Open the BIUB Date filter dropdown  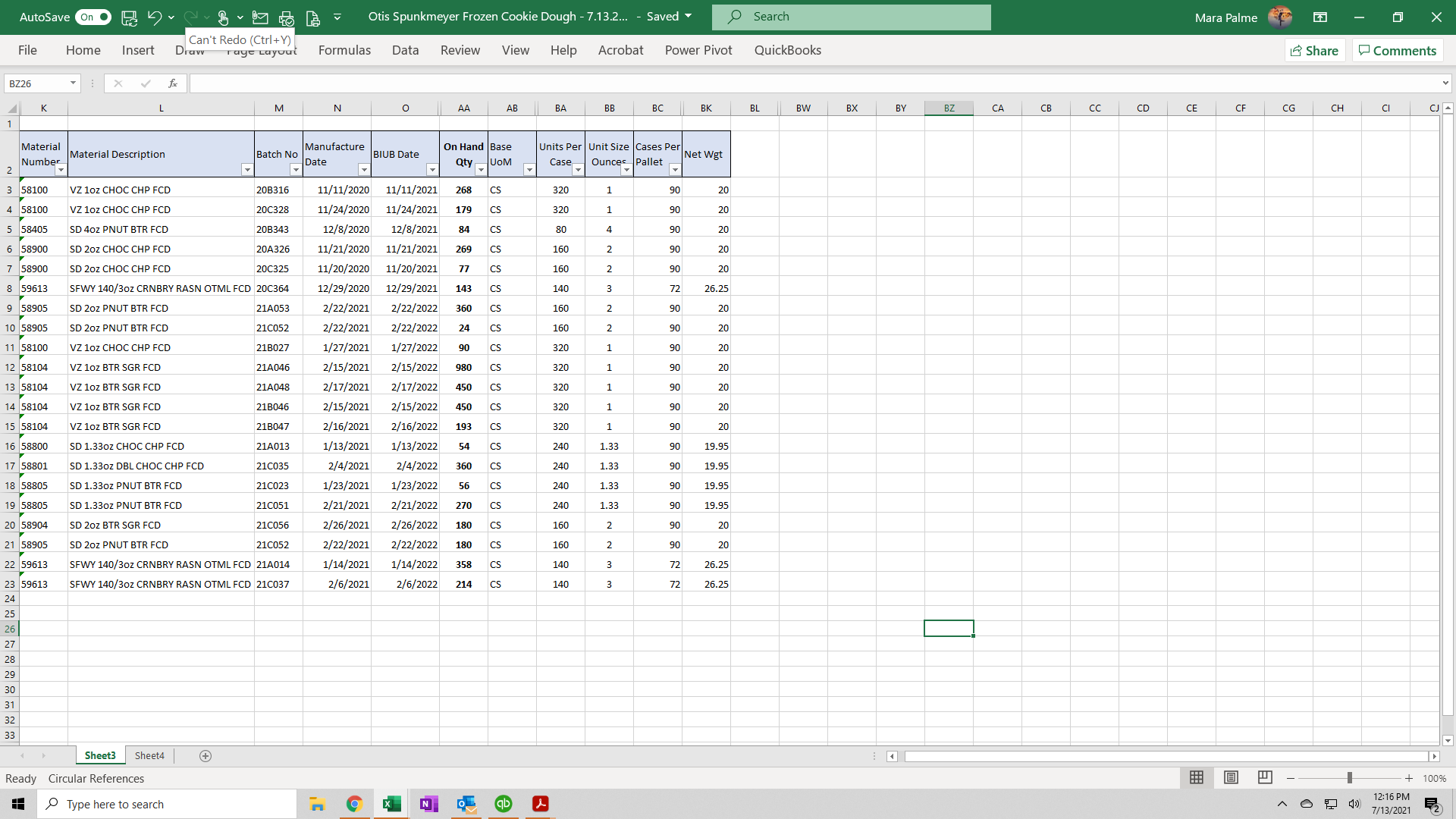[x=432, y=170]
